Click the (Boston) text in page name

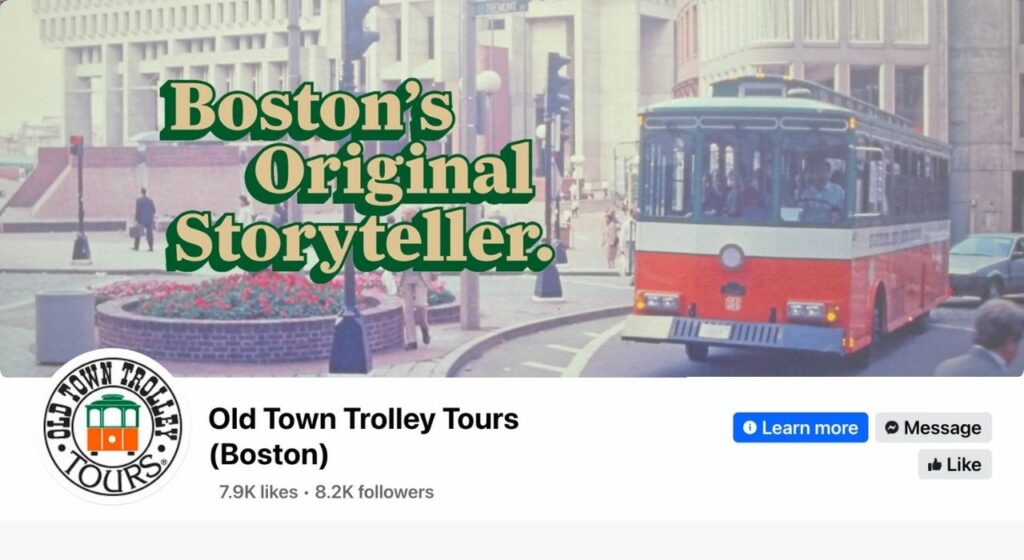(x=268, y=455)
